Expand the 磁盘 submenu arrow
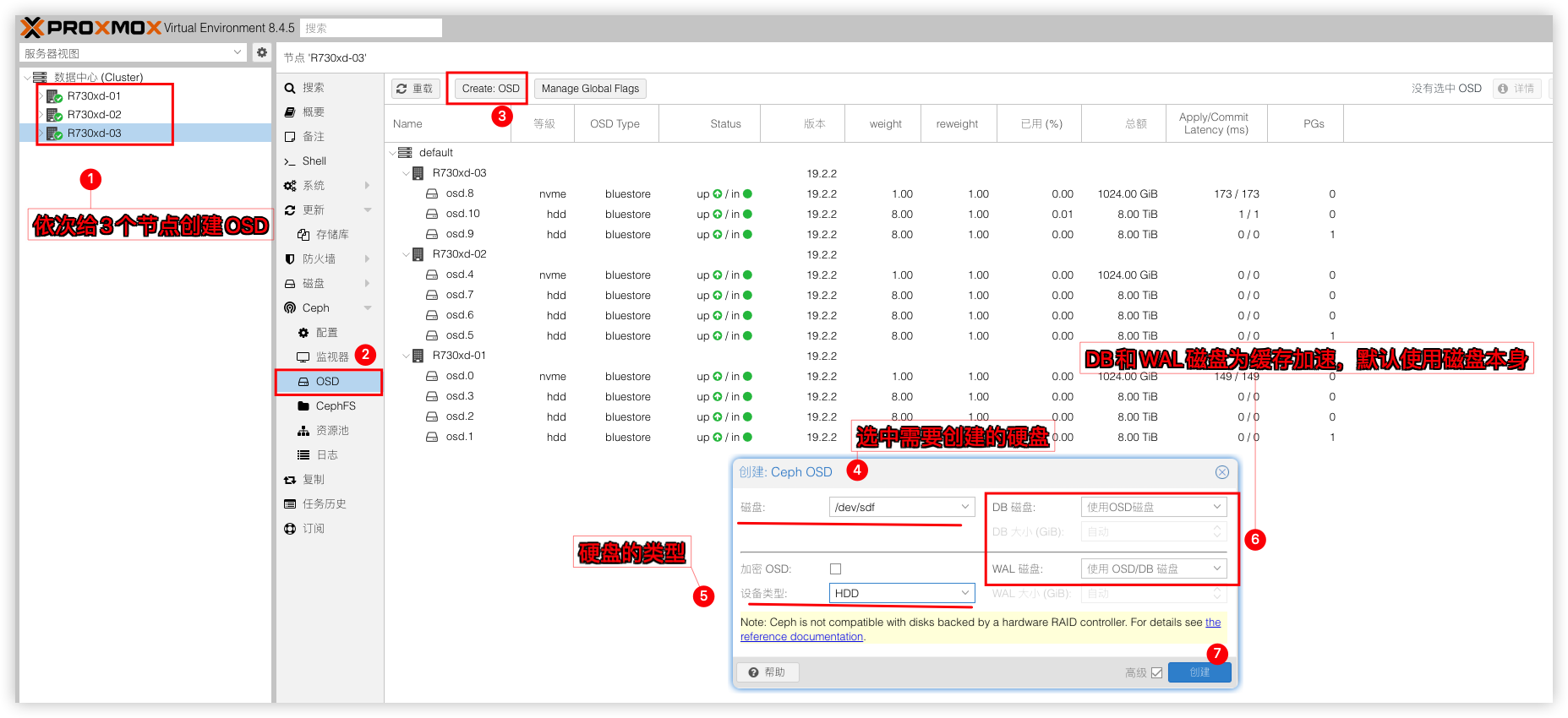The image size is (1568, 718). pos(368,284)
